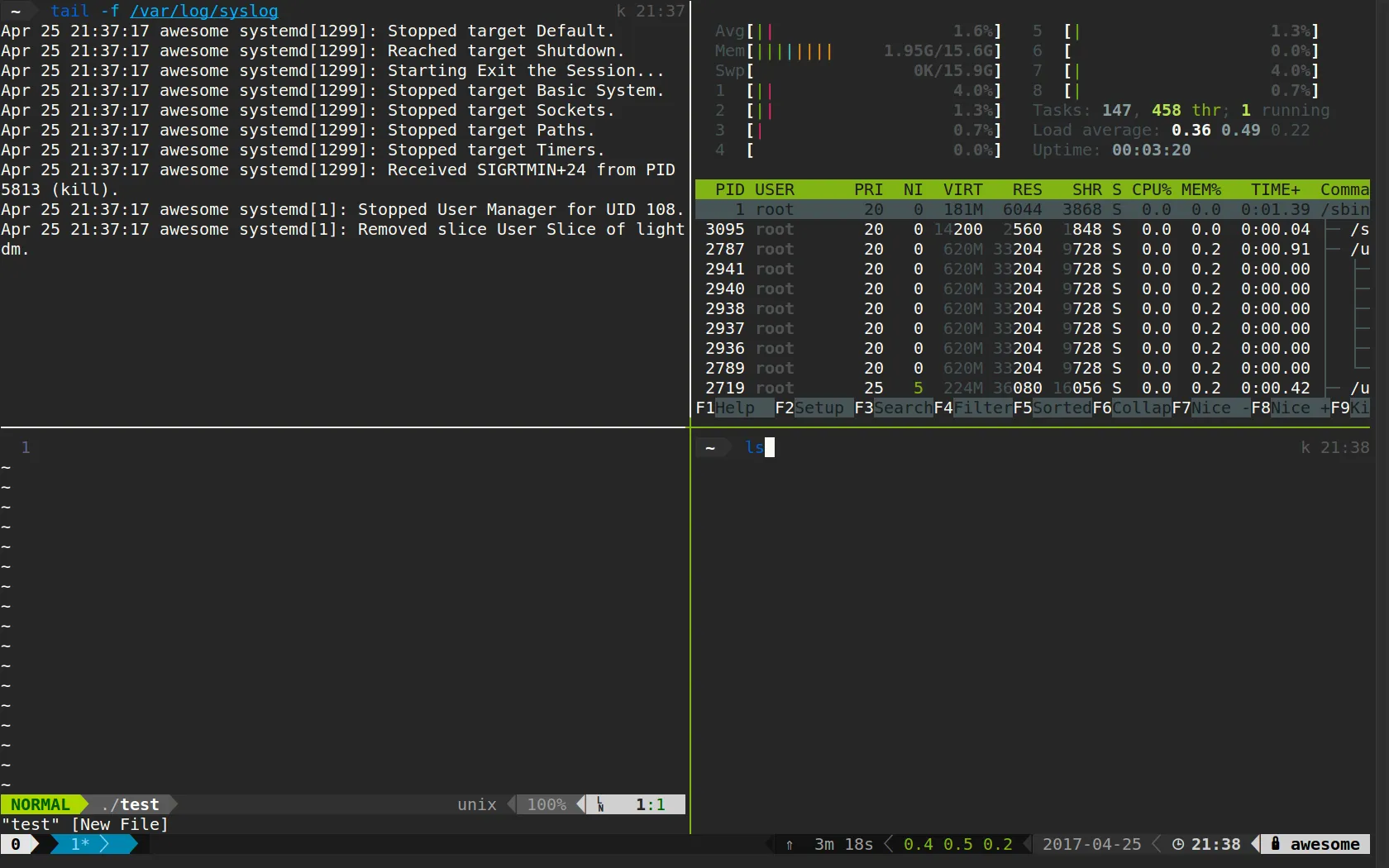Select htop process row PID 2941
This screenshot has width=1389, height=868.
(x=1033, y=269)
